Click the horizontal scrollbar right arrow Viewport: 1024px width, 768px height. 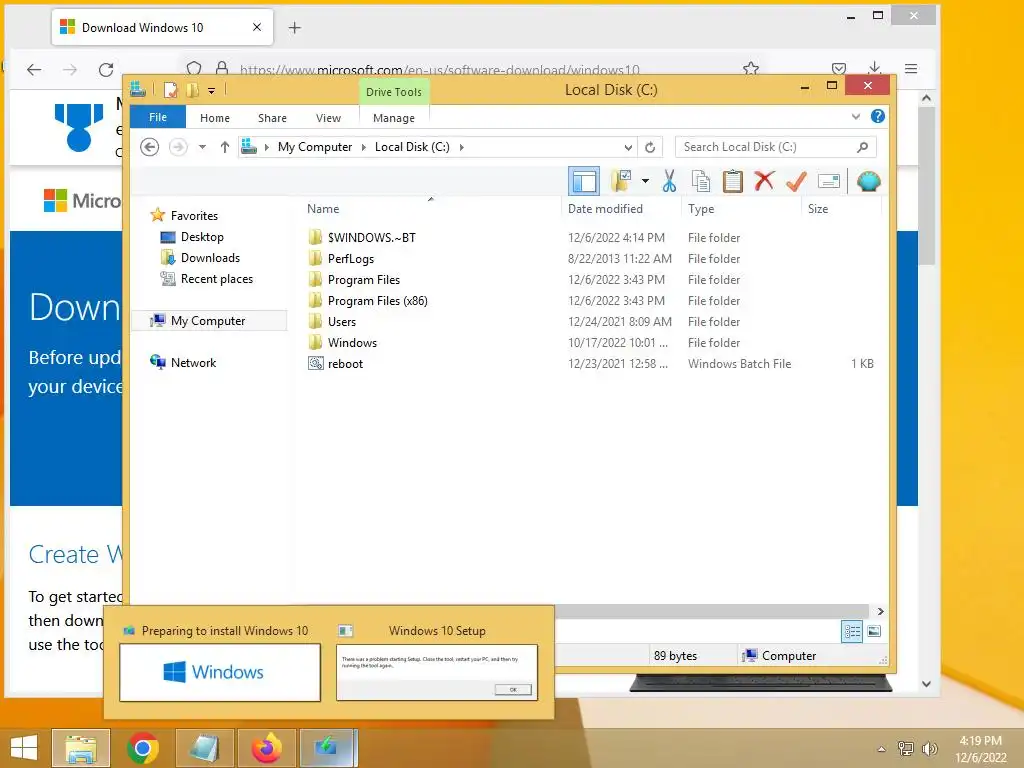880,611
